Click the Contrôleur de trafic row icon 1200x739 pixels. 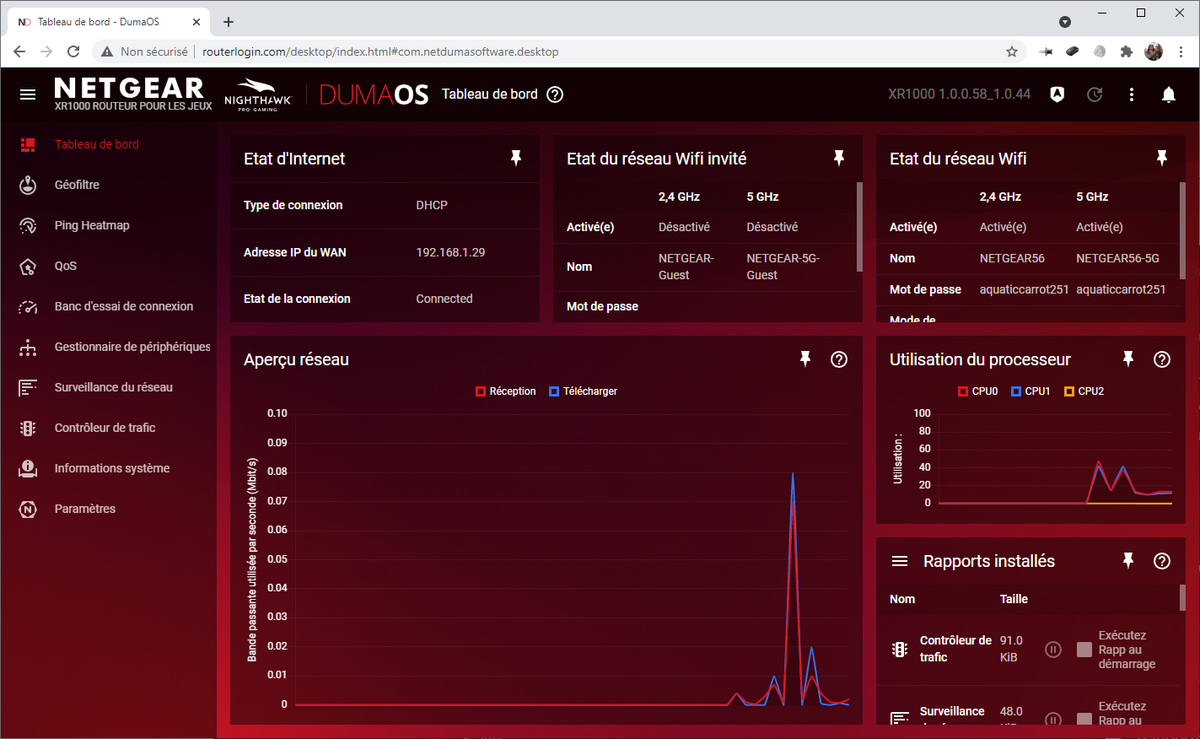tap(900, 650)
